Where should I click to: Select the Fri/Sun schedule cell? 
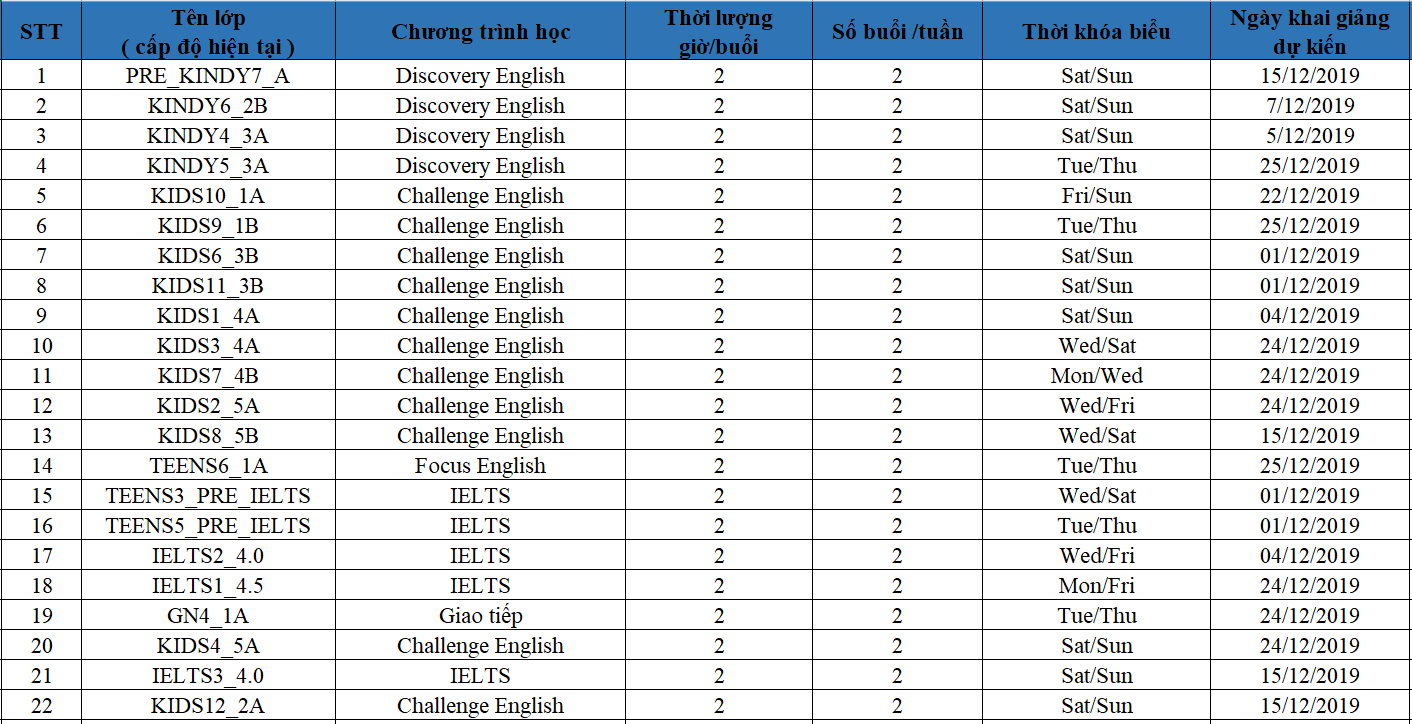coord(1096,196)
